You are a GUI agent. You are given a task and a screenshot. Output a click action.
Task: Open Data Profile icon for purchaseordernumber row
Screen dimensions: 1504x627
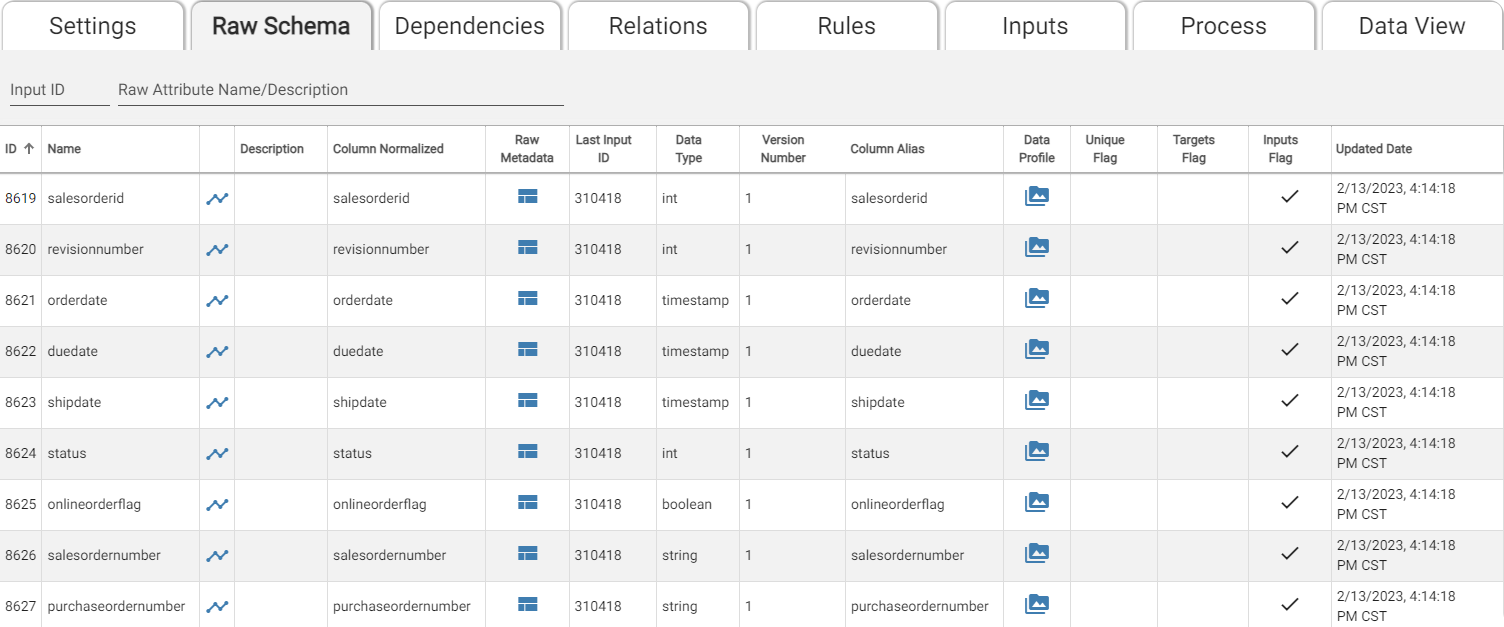pos(1037,605)
